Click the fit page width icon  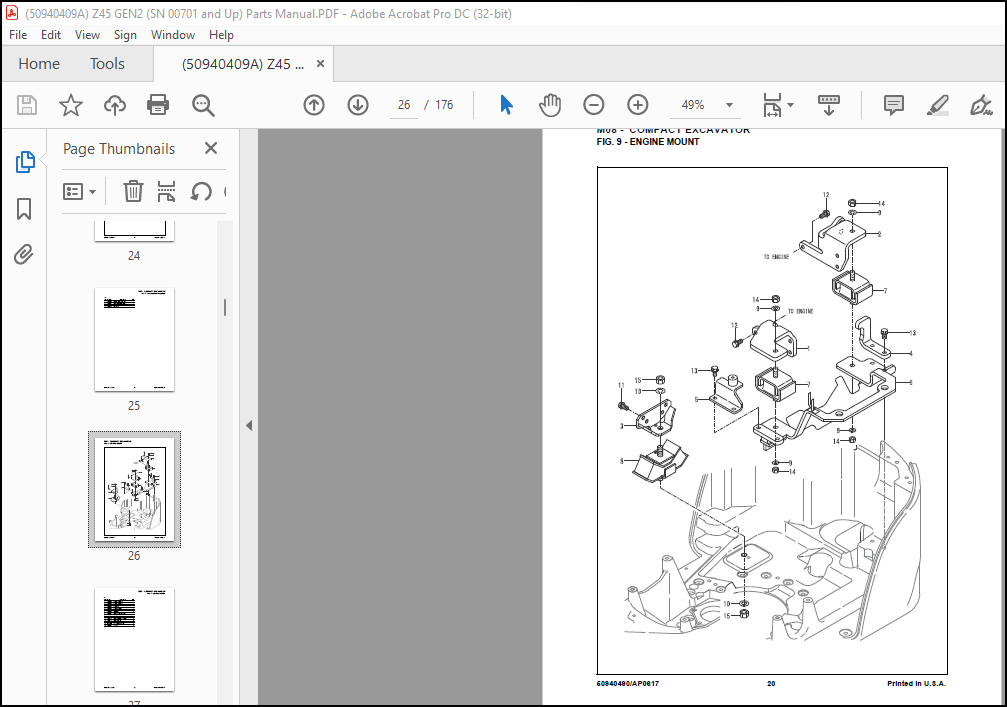(x=772, y=105)
